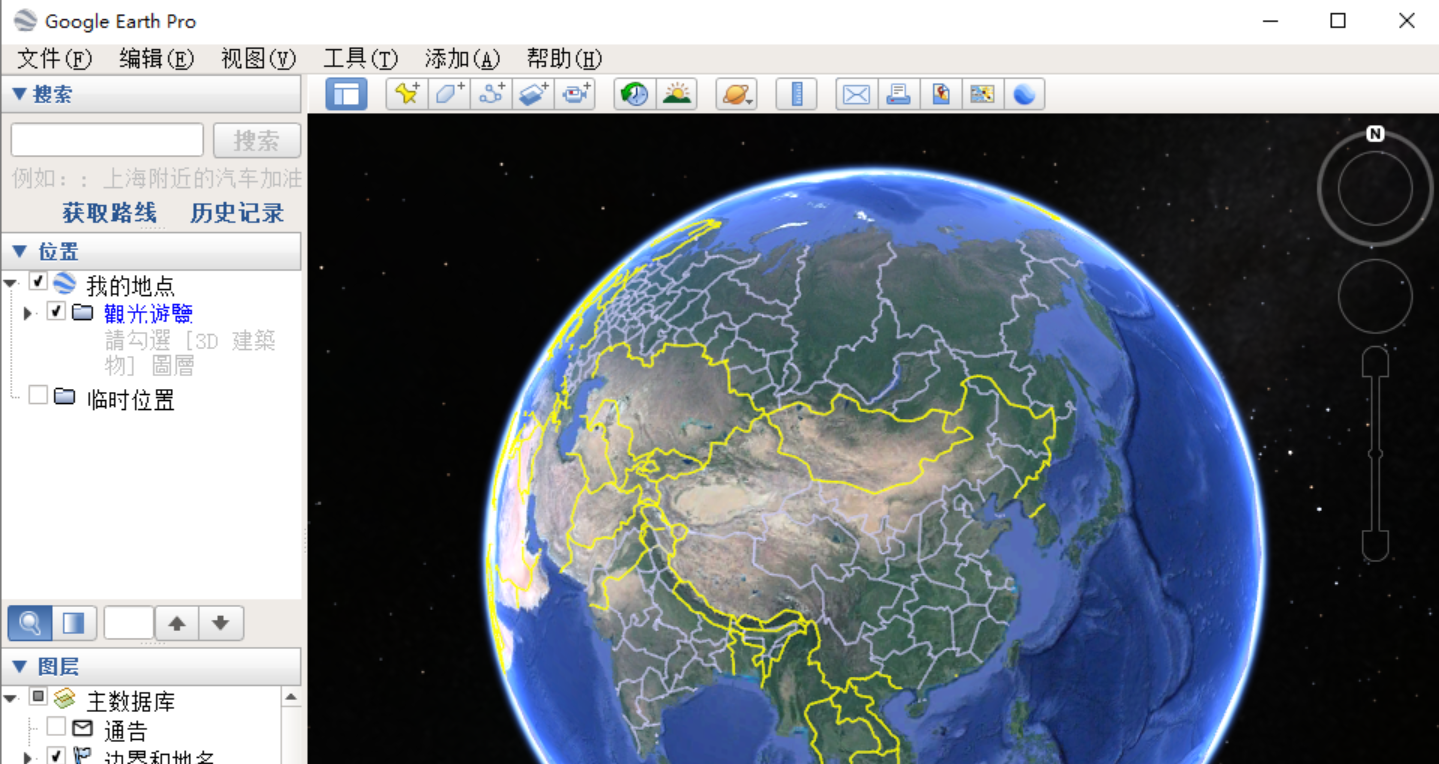The height and width of the screenshot is (764, 1439).
Task: Collapse the 图层 panel header
Action: (x=151, y=666)
